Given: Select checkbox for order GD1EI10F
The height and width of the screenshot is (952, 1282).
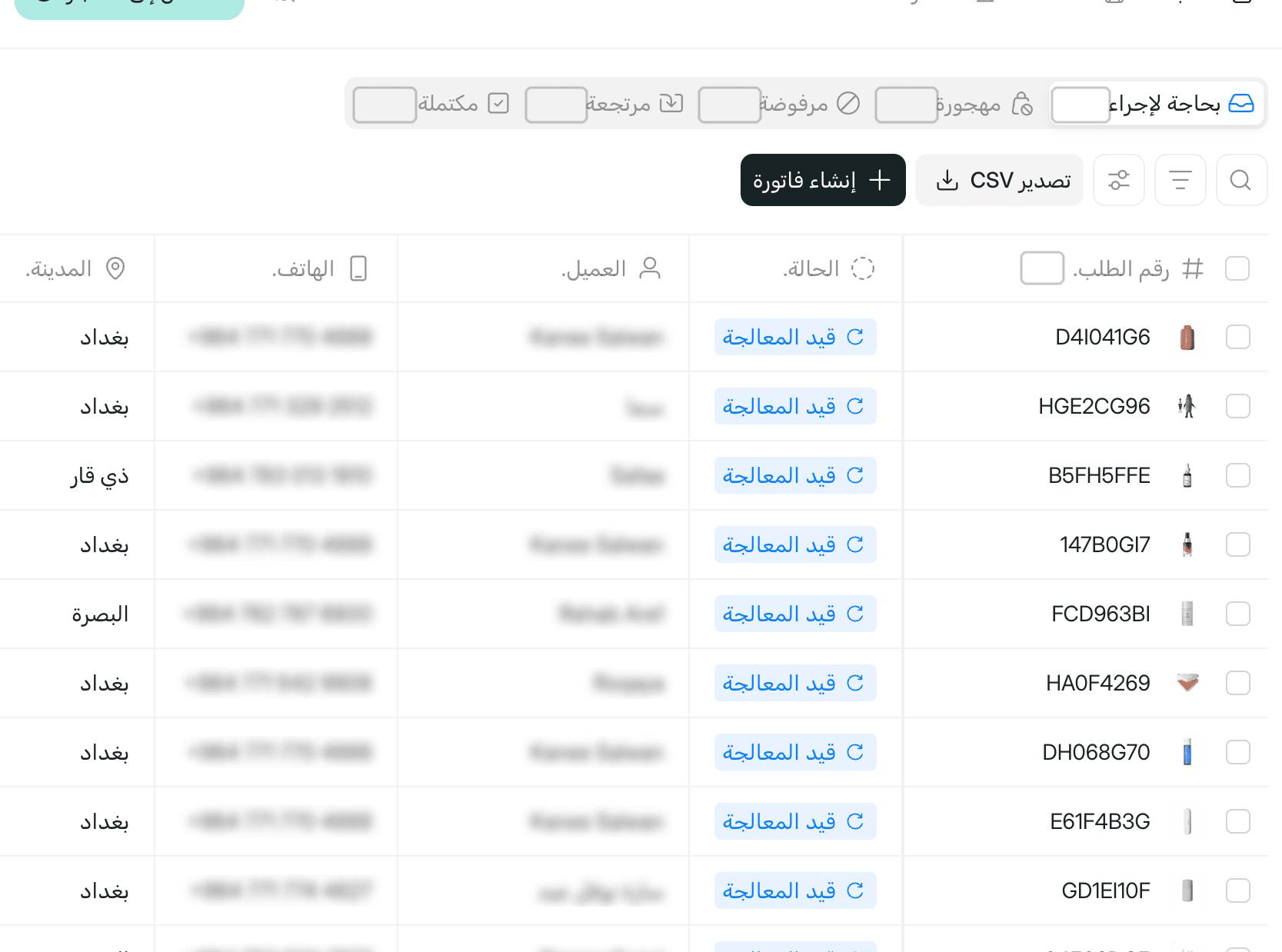Looking at the screenshot, I should pos(1237,890).
